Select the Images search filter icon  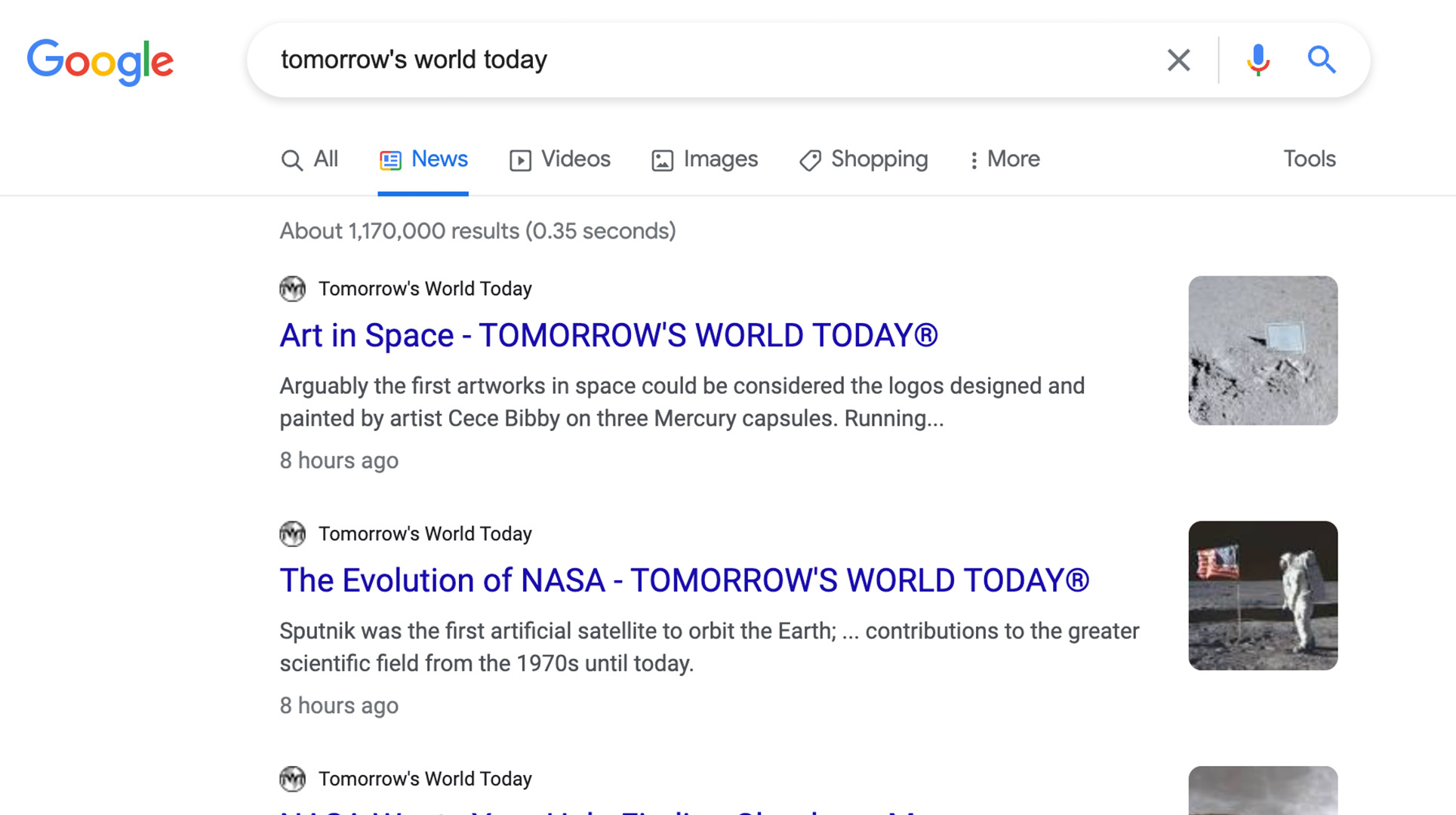[661, 160]
